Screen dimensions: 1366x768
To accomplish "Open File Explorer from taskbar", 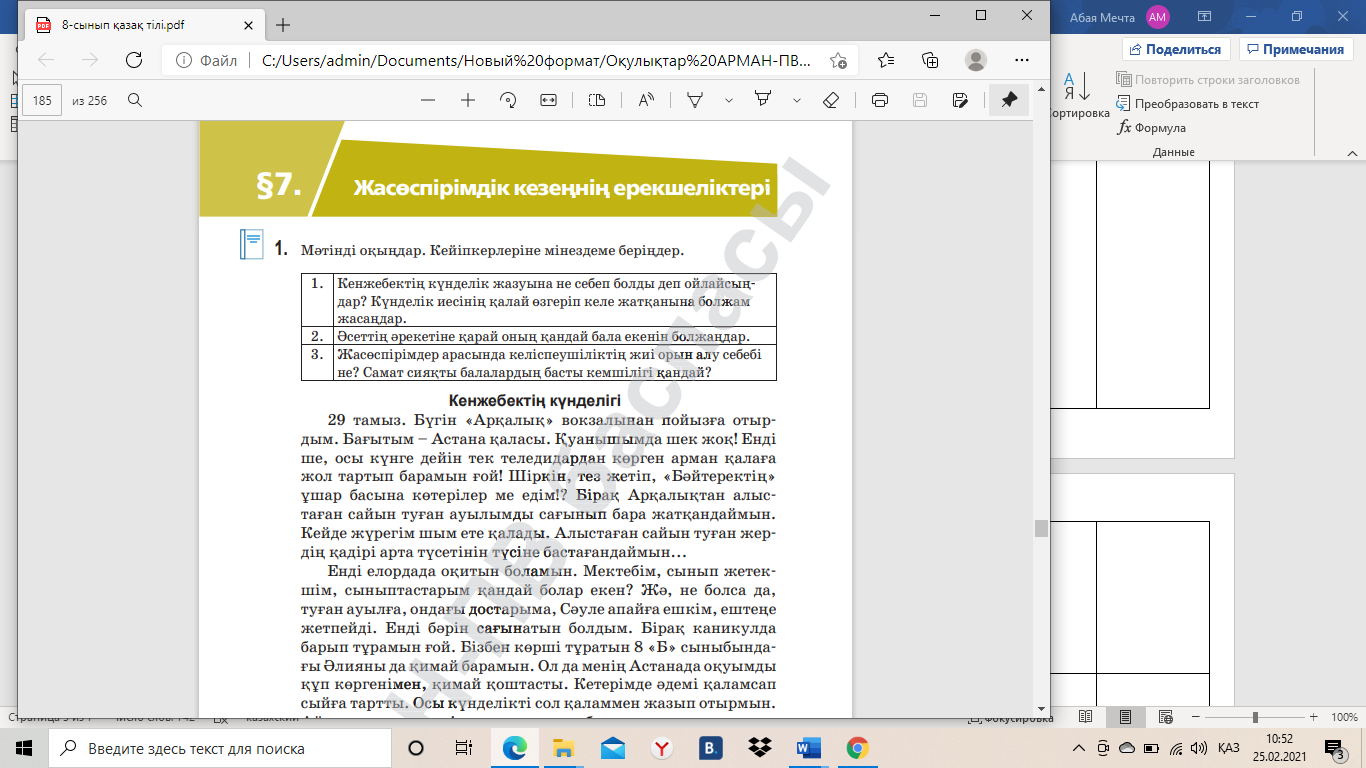I will (564, 748).
